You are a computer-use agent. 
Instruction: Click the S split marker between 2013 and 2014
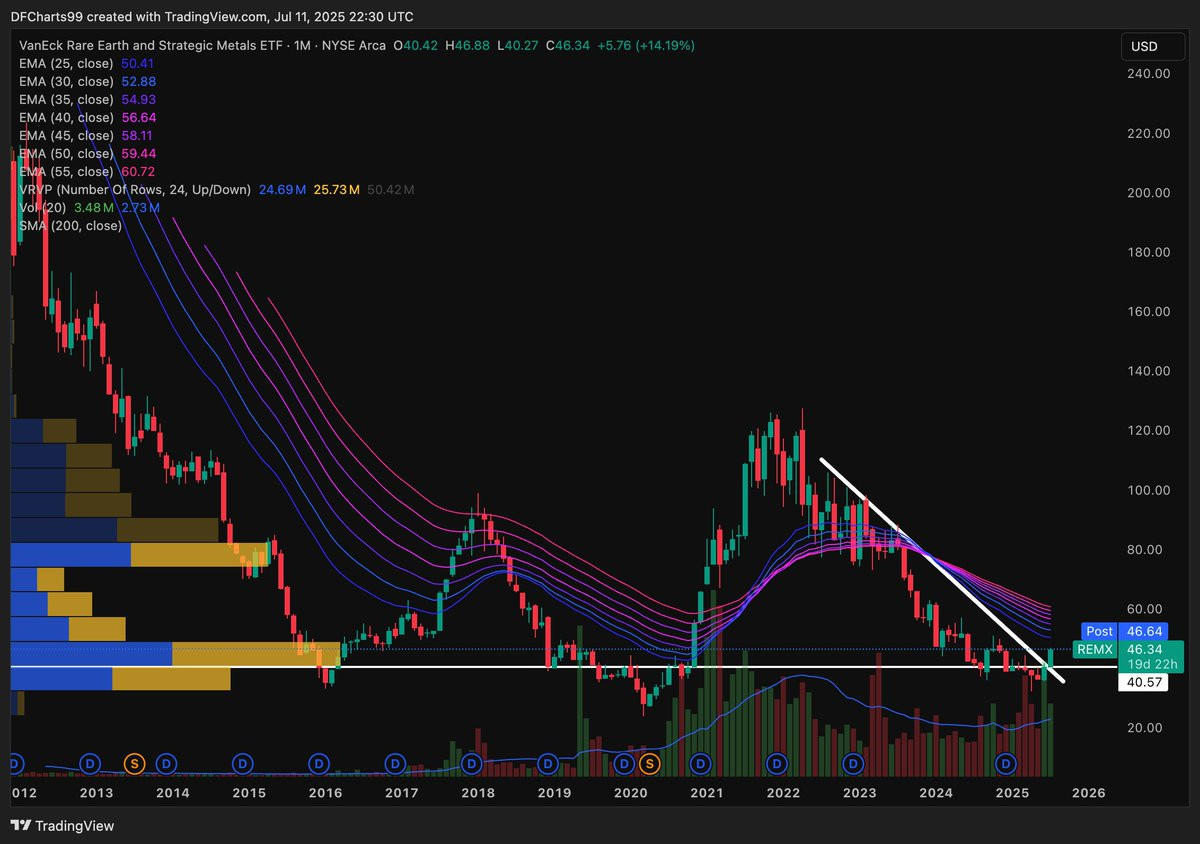click(134, 764)
